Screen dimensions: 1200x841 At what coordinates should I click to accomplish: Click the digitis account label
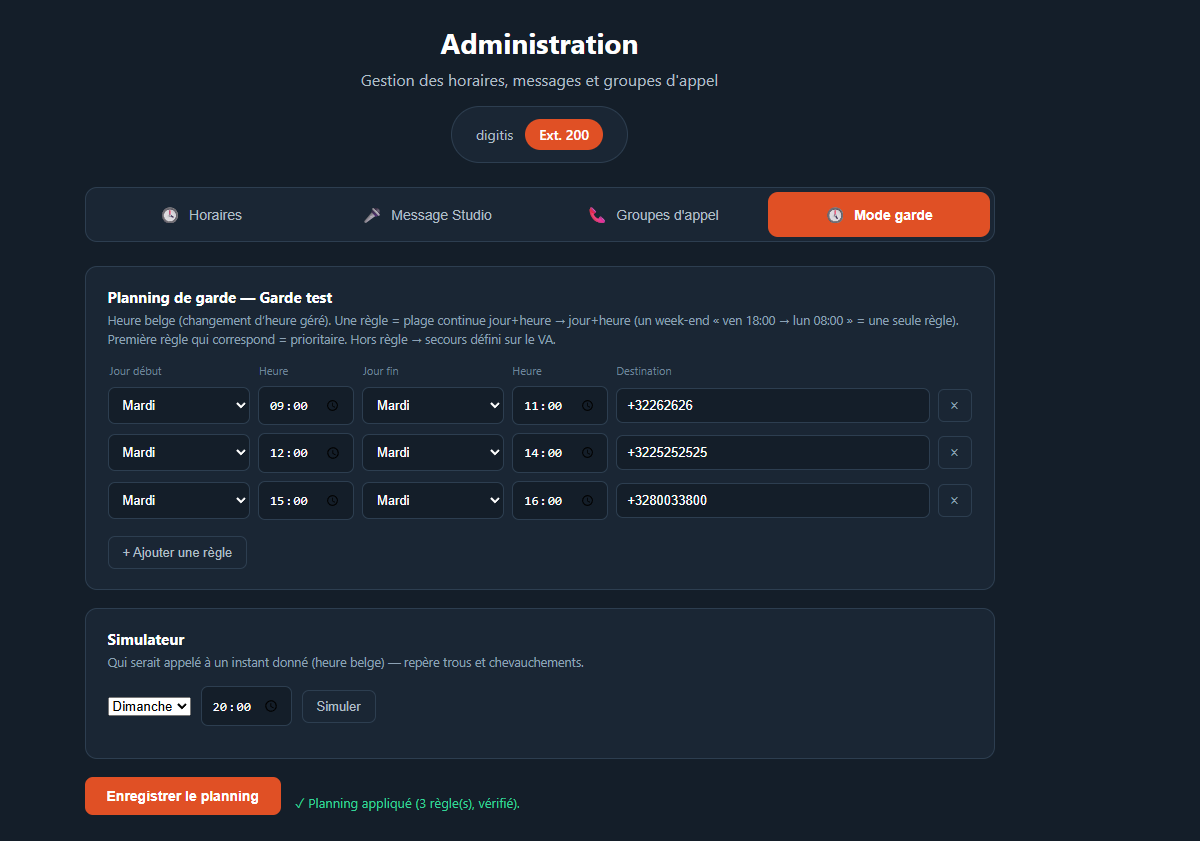point(494,135)
